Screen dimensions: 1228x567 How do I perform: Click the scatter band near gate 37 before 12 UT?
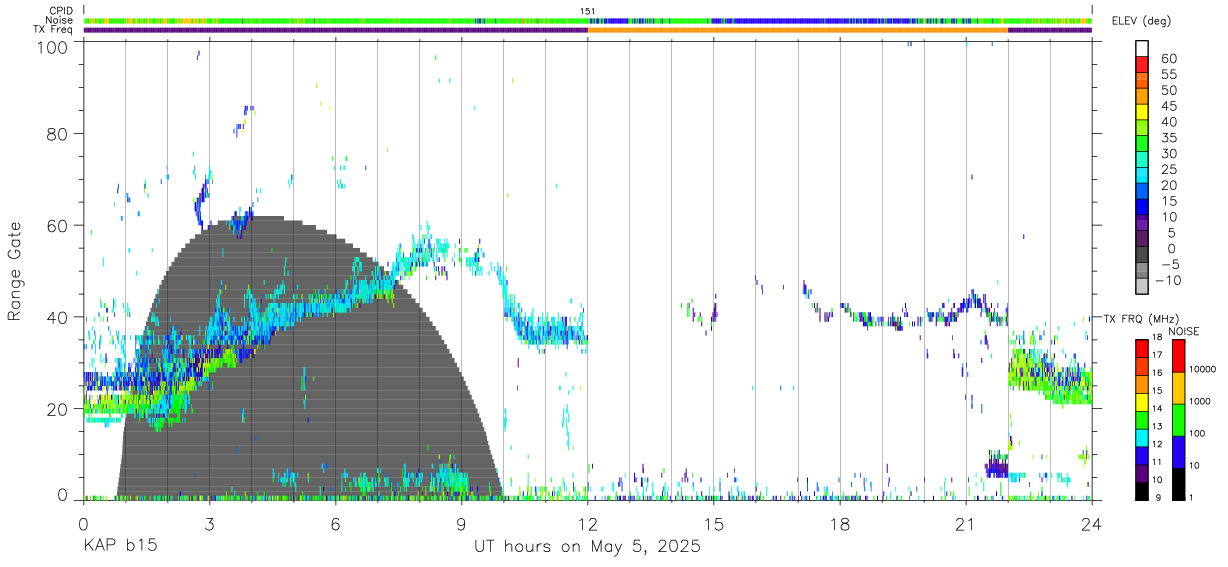[x=550, y=331]
